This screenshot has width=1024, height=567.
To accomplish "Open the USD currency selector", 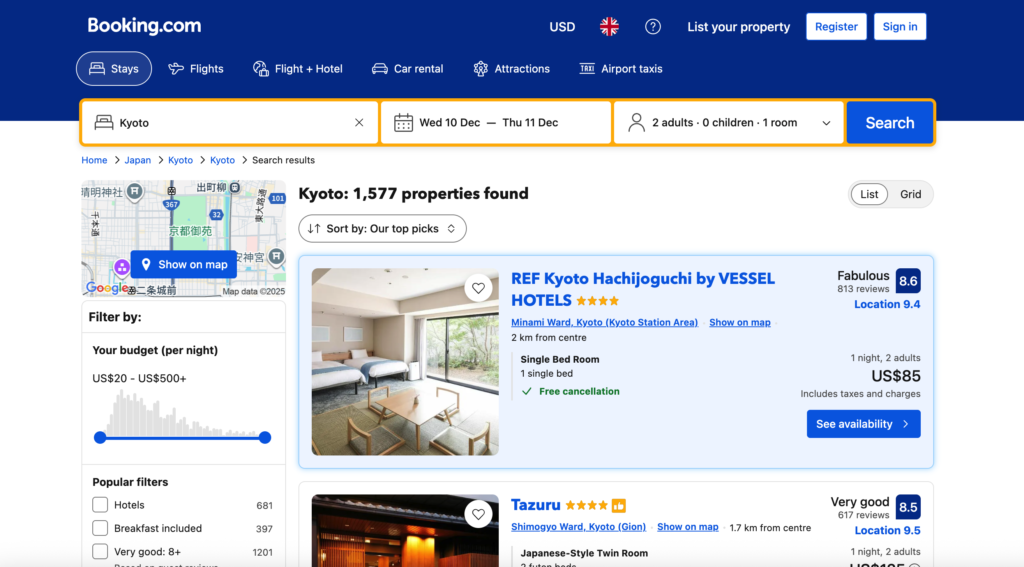I will [x=562, y=27].
